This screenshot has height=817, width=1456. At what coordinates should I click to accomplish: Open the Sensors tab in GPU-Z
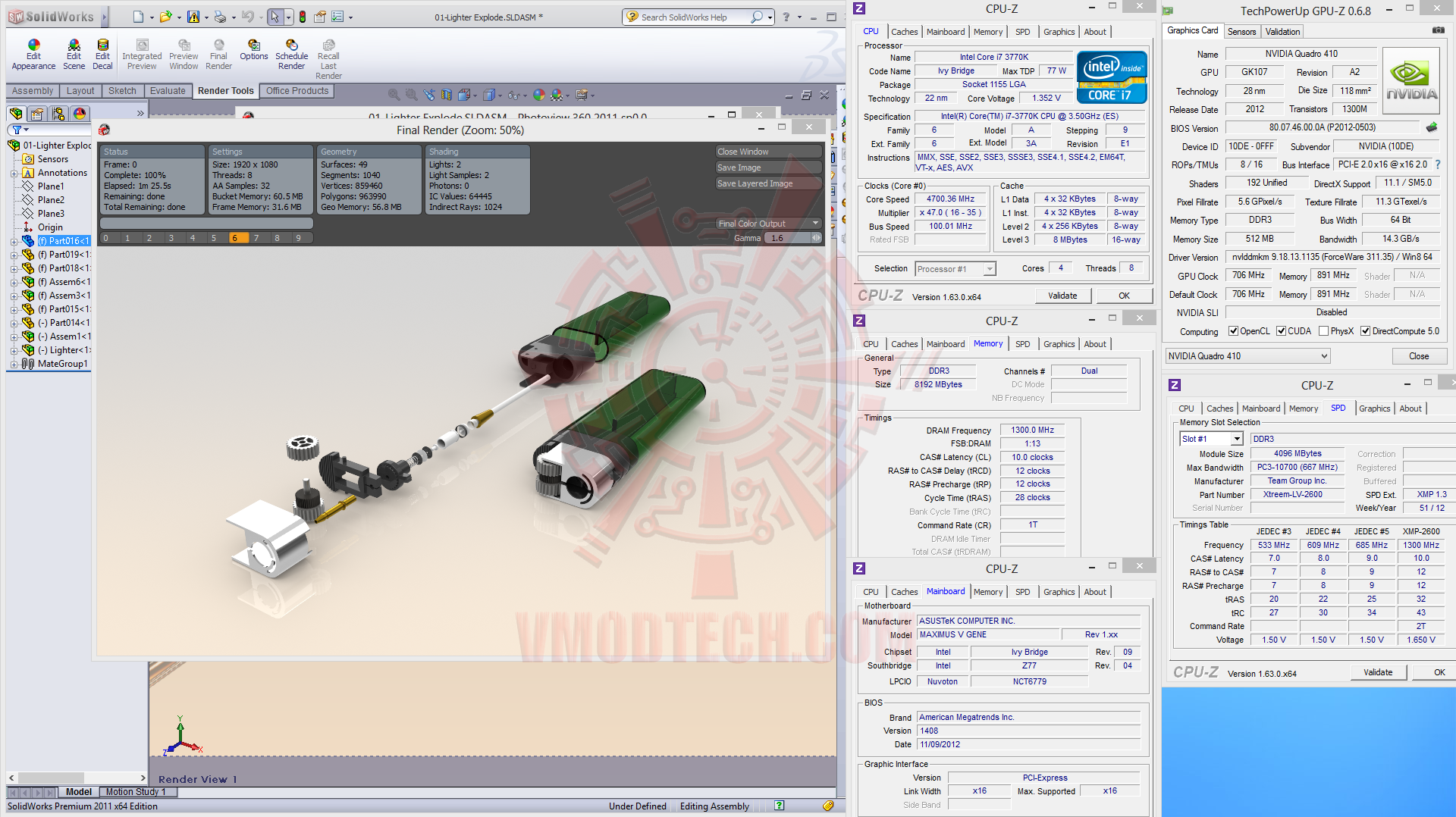tap(1241, 32)
